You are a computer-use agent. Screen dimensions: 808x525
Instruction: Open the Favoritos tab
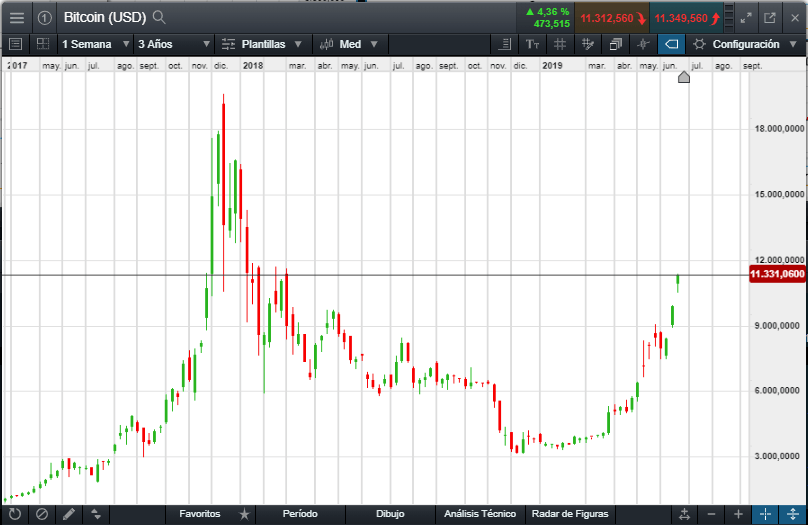pyautogui.click(x=199, y=514)
